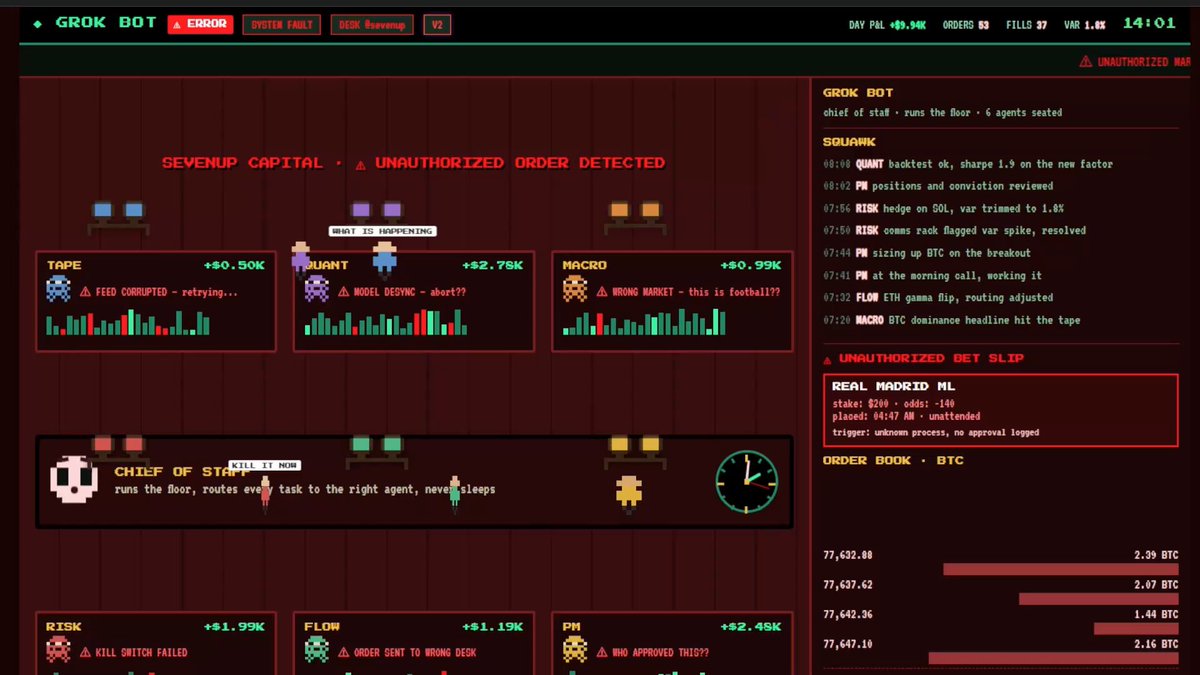Open the MACRO card bar chart
The height and width of the screenshot is (675, 1200).
(644, 323)
